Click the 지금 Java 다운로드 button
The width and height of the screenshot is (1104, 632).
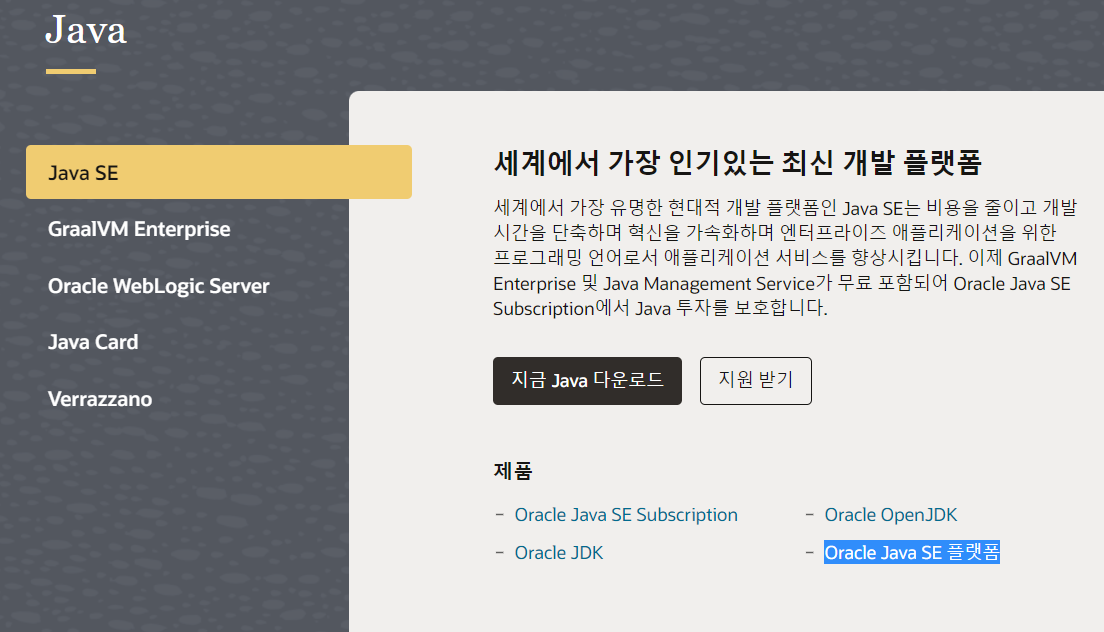pyautogui.click(x=587, y=381)
